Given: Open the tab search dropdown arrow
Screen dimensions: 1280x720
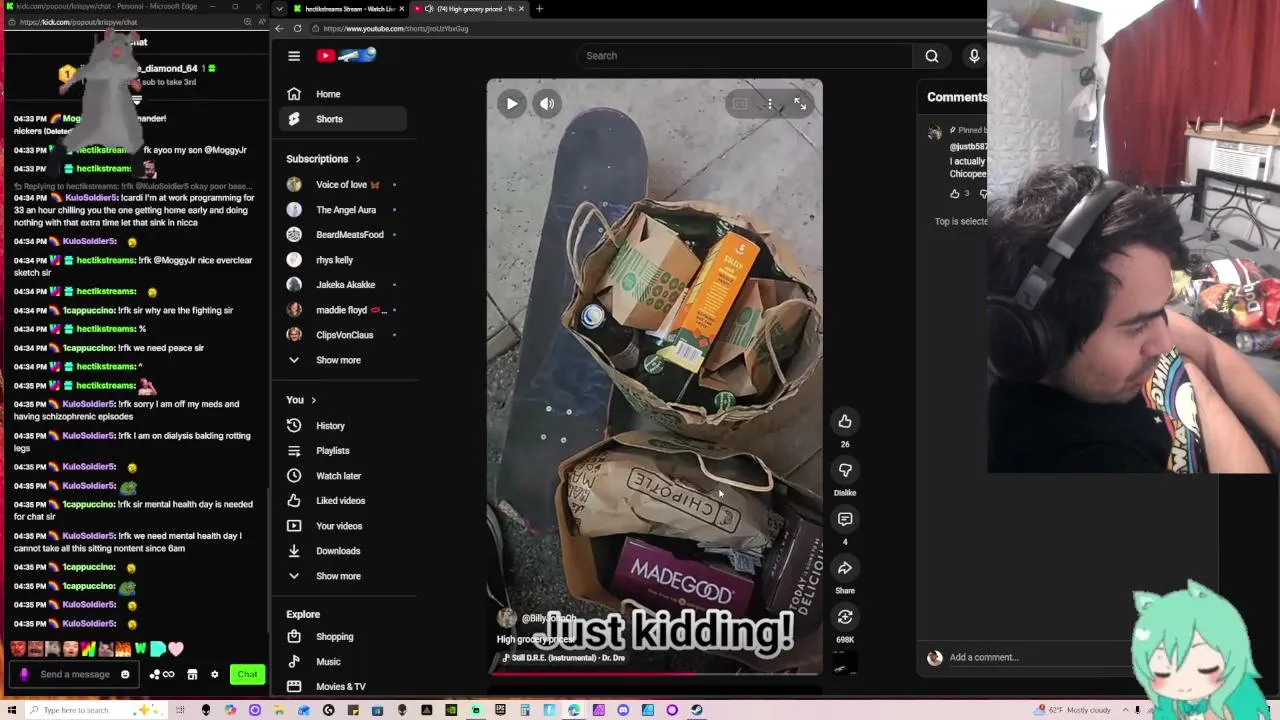Looking at the screenshot, I should pos(279,9).
